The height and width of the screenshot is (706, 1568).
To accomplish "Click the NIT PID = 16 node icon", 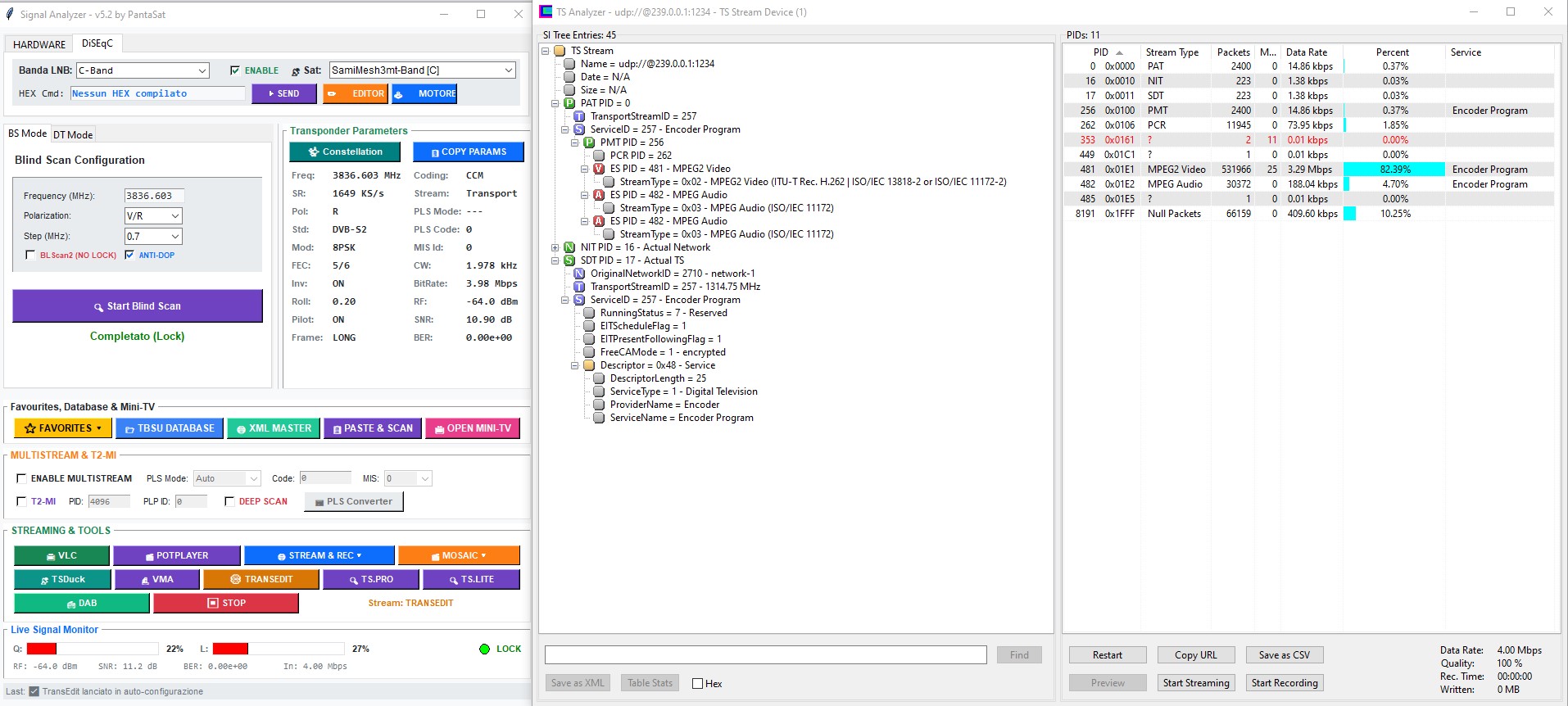I will (569, 247).
